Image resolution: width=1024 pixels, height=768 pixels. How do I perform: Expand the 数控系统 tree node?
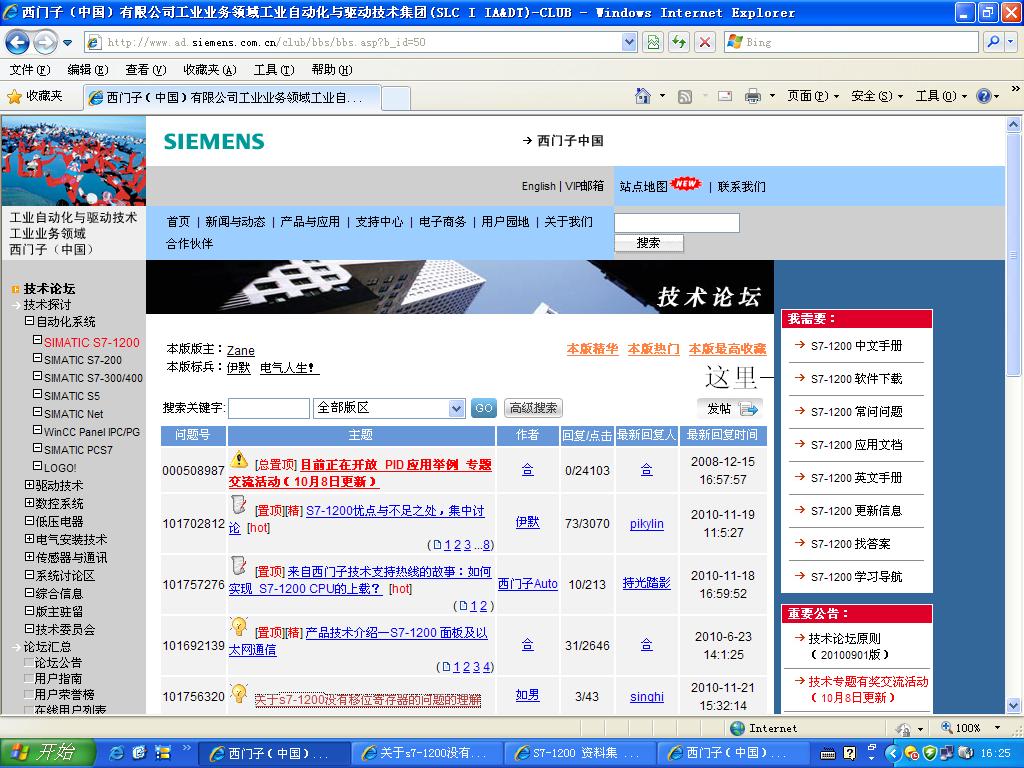(x=29, y=503)
